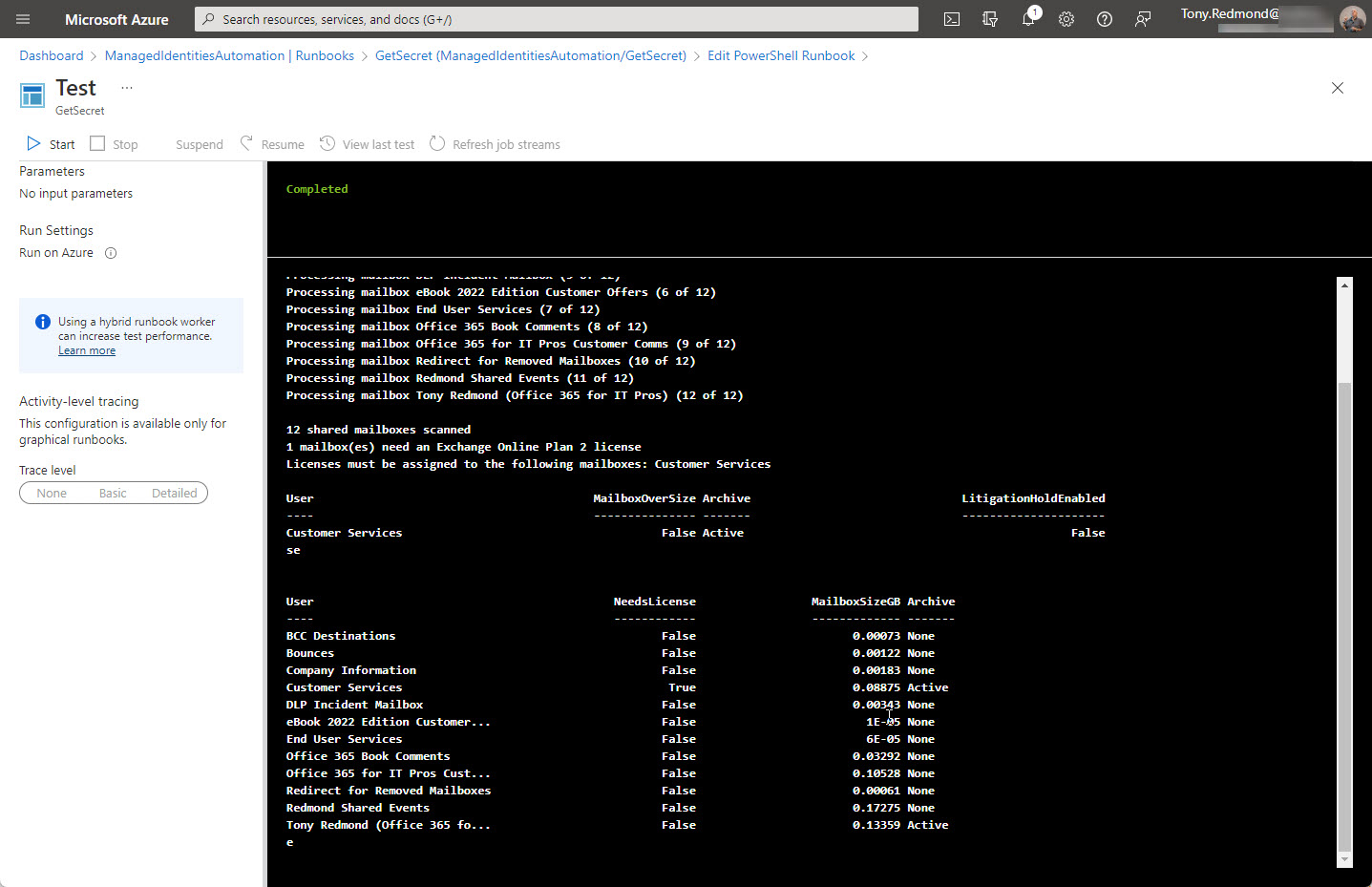Viewport: 1372px width, 887px height.
Task: Open account menu via profile avatar
Action: [x=1353, y=18]
